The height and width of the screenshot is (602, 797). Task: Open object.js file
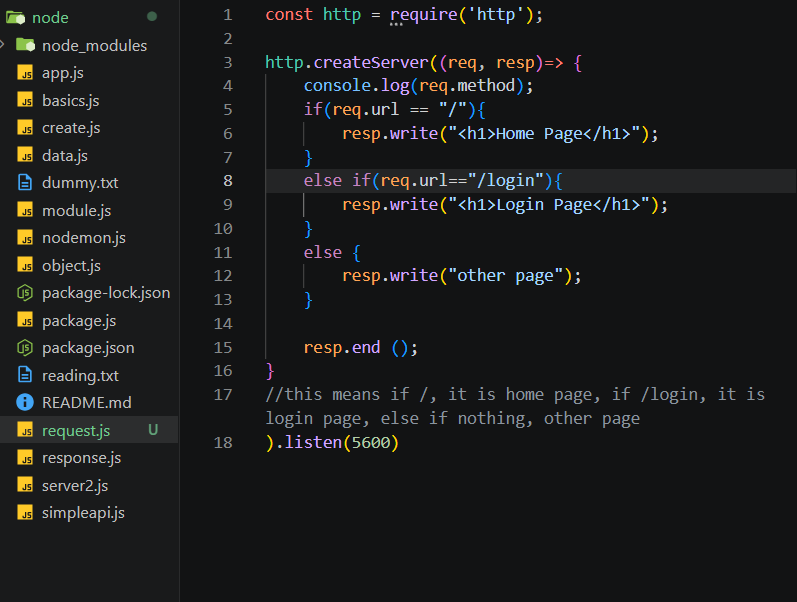[x=72, y=265]
